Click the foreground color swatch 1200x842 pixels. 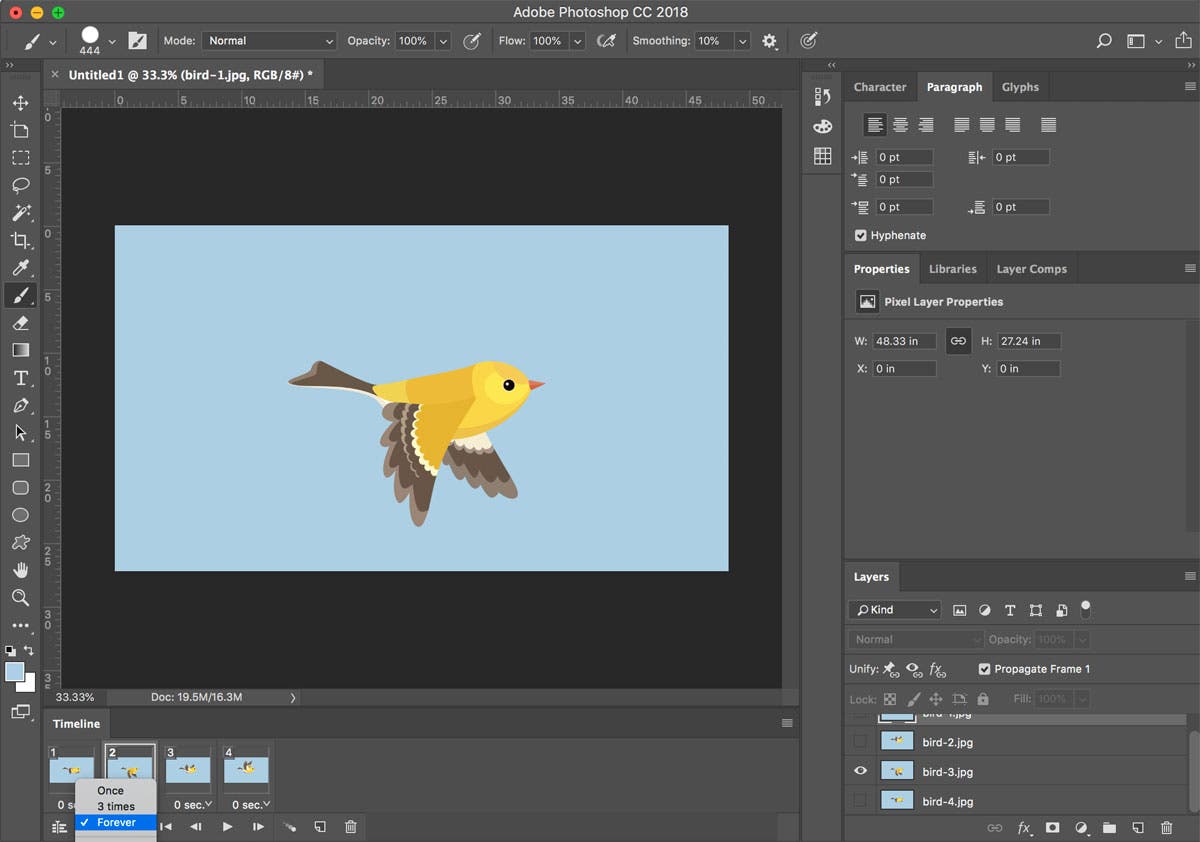[x=15, y=672]
